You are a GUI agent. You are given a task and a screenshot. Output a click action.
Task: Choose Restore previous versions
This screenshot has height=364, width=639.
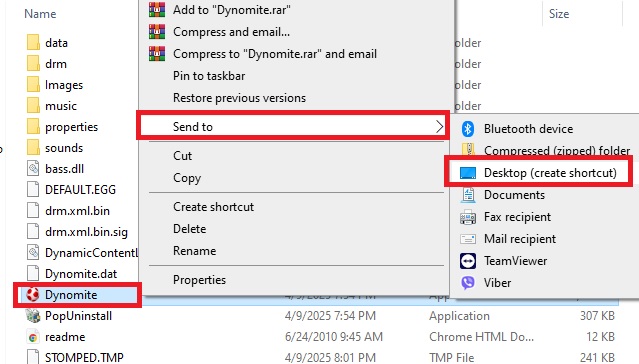coord(239,97)
